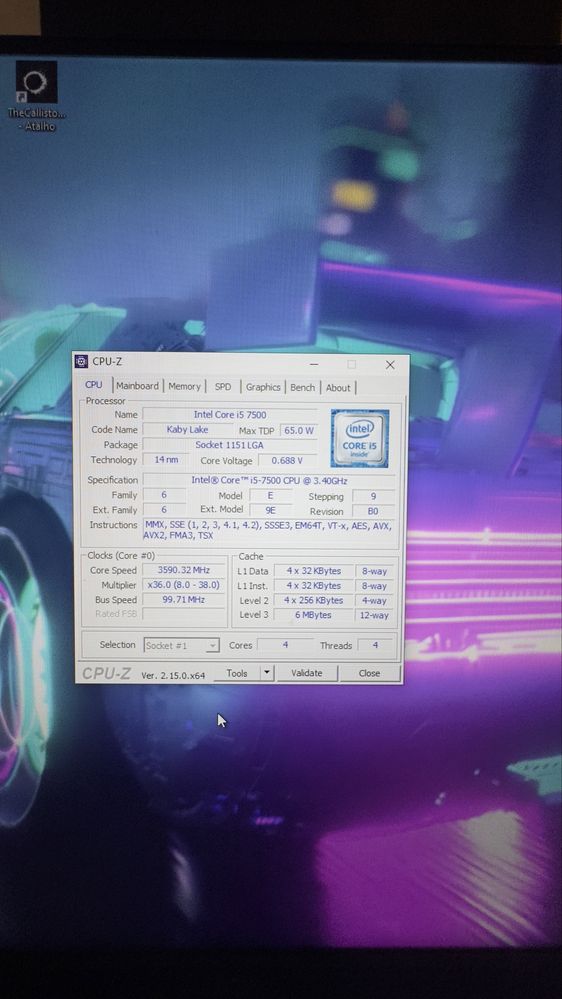Click the CPU-Z title bar app icon

82,362
